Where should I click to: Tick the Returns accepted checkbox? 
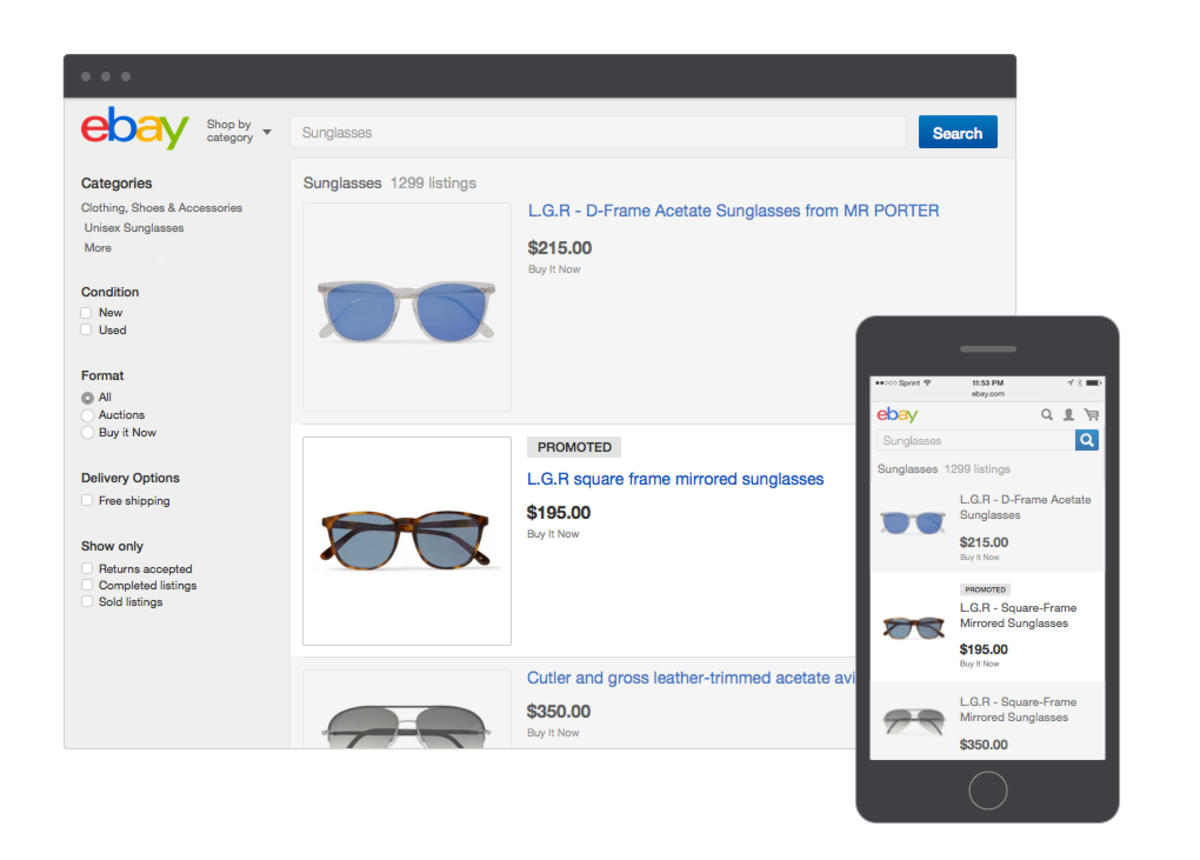[x=87, y=569]
